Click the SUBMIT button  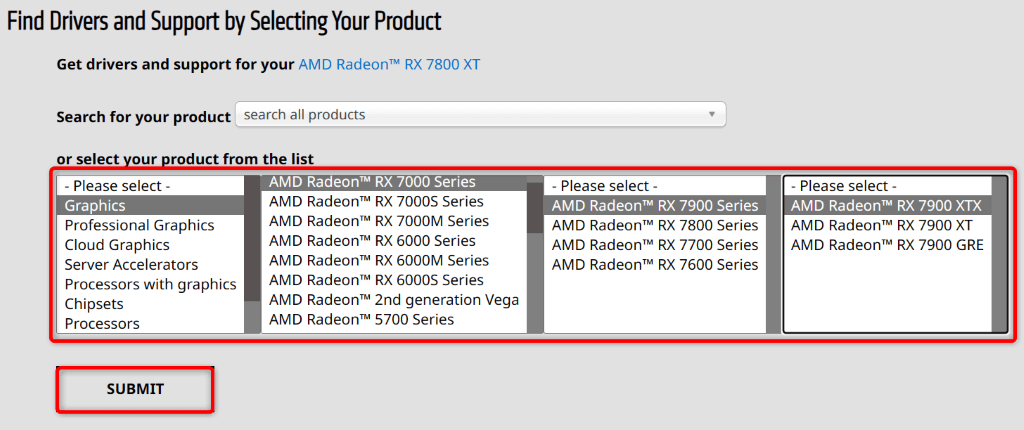(x=135, y=389)
